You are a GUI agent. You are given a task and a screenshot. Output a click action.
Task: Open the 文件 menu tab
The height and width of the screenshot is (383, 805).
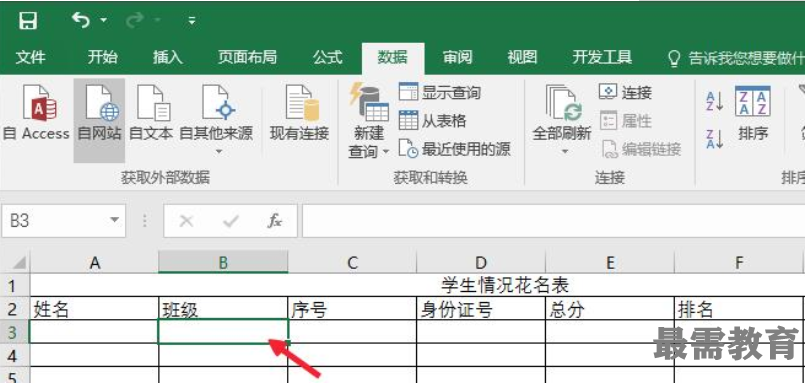coord(30,58)
